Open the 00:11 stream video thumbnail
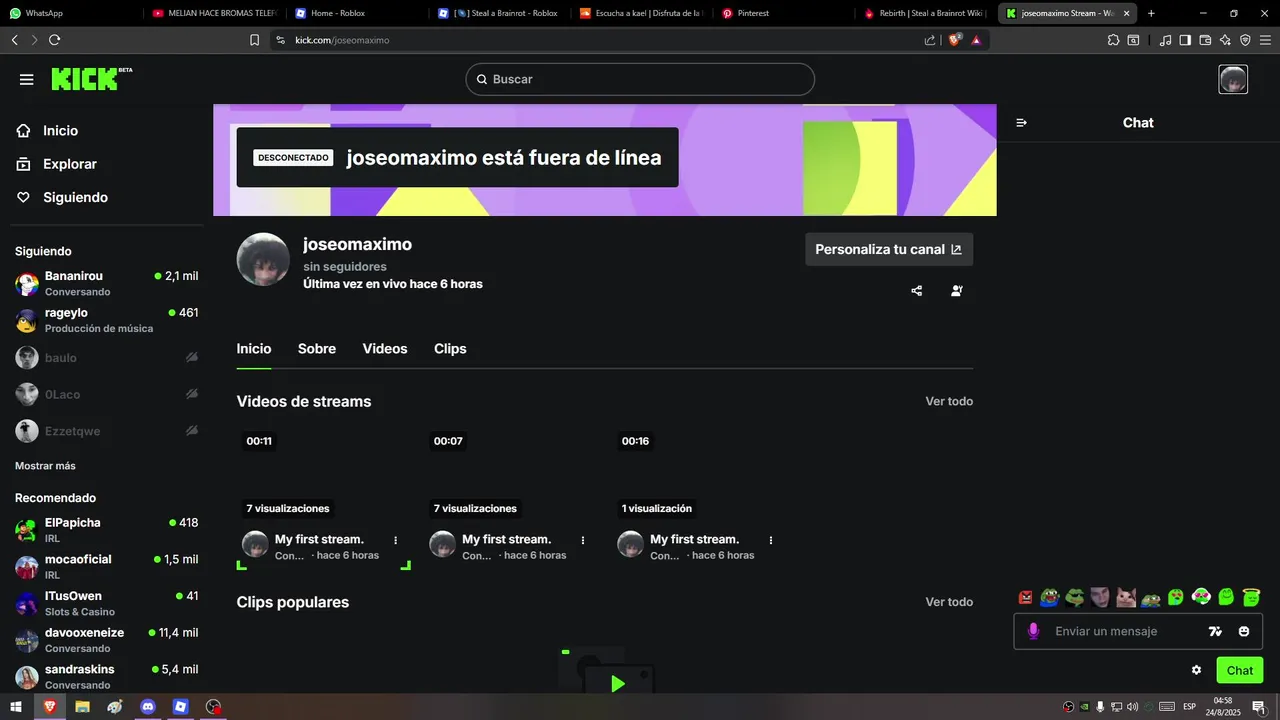This screenshot has width=1280, height=720. (324, 476)
